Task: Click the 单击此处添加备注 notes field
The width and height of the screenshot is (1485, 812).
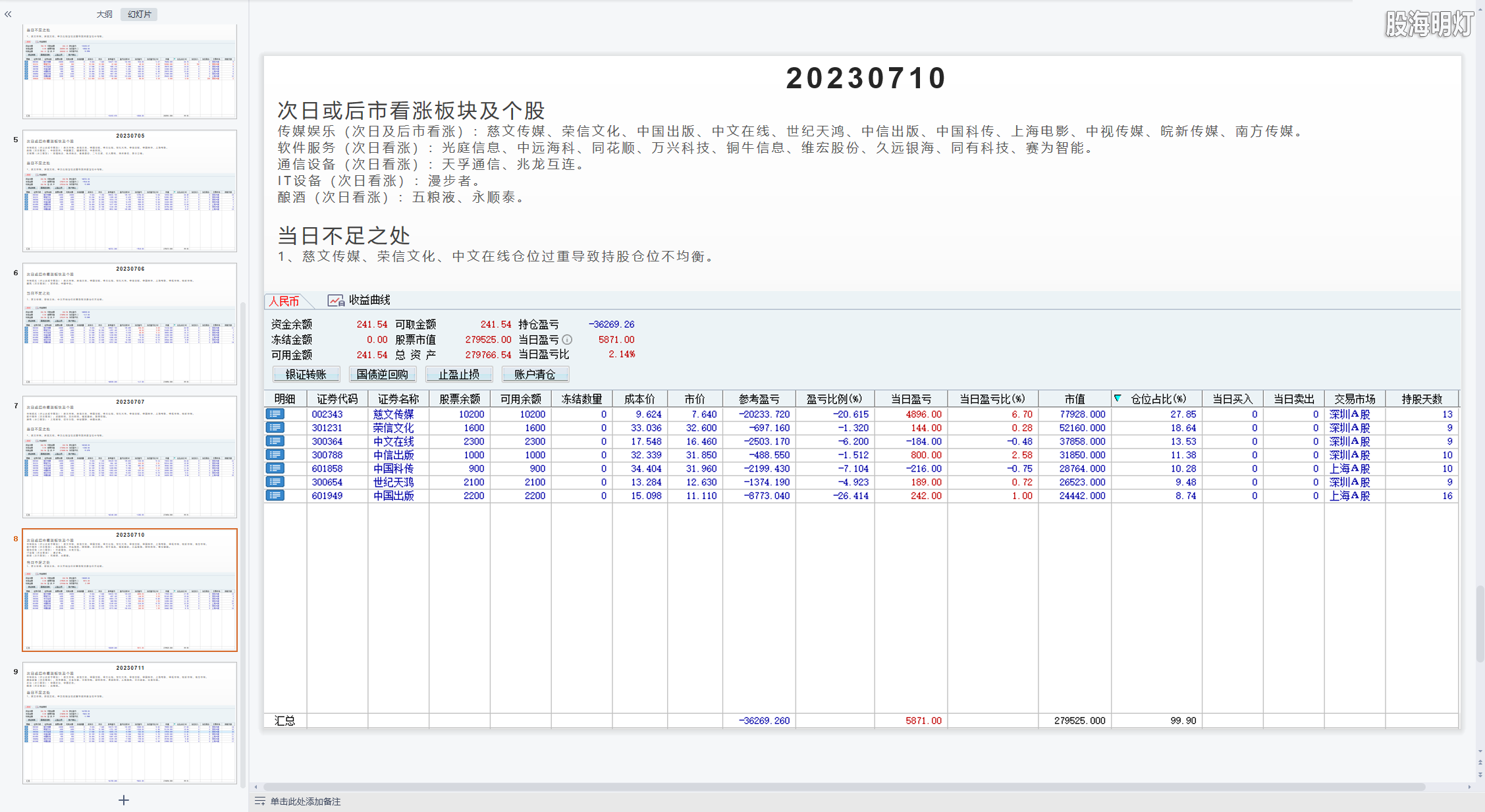Action: pos(306,801)
